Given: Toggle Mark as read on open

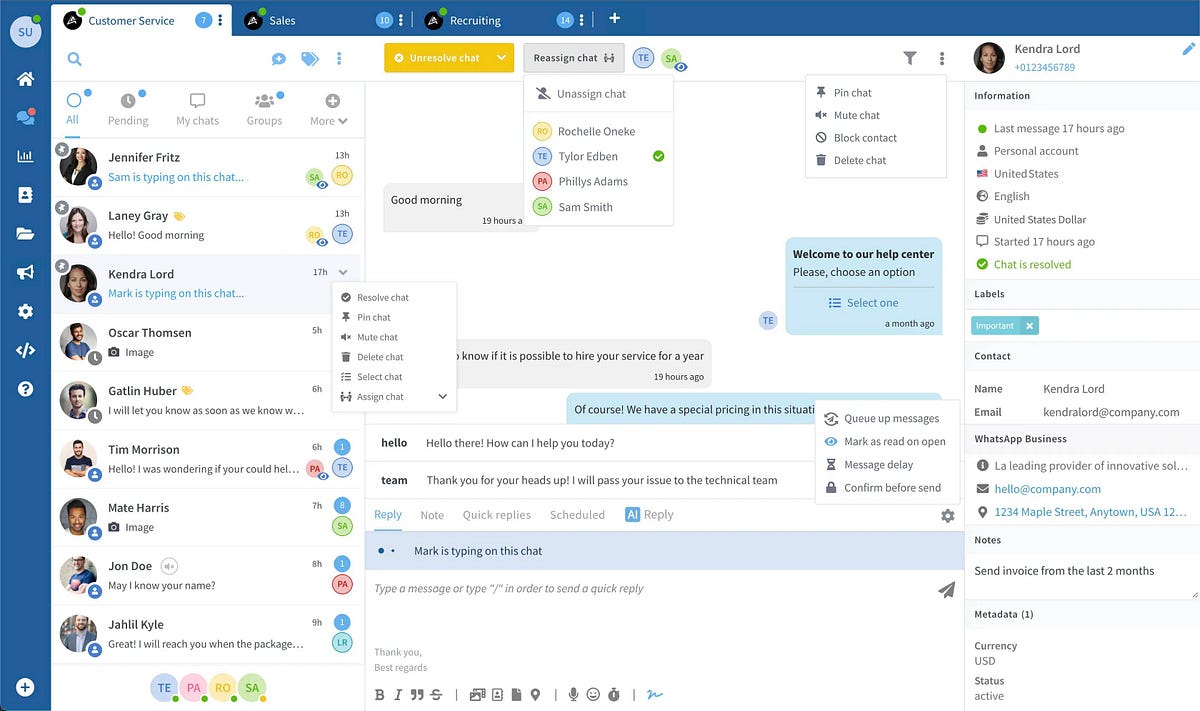Looking at the screenshot, I should pos(894,441).
